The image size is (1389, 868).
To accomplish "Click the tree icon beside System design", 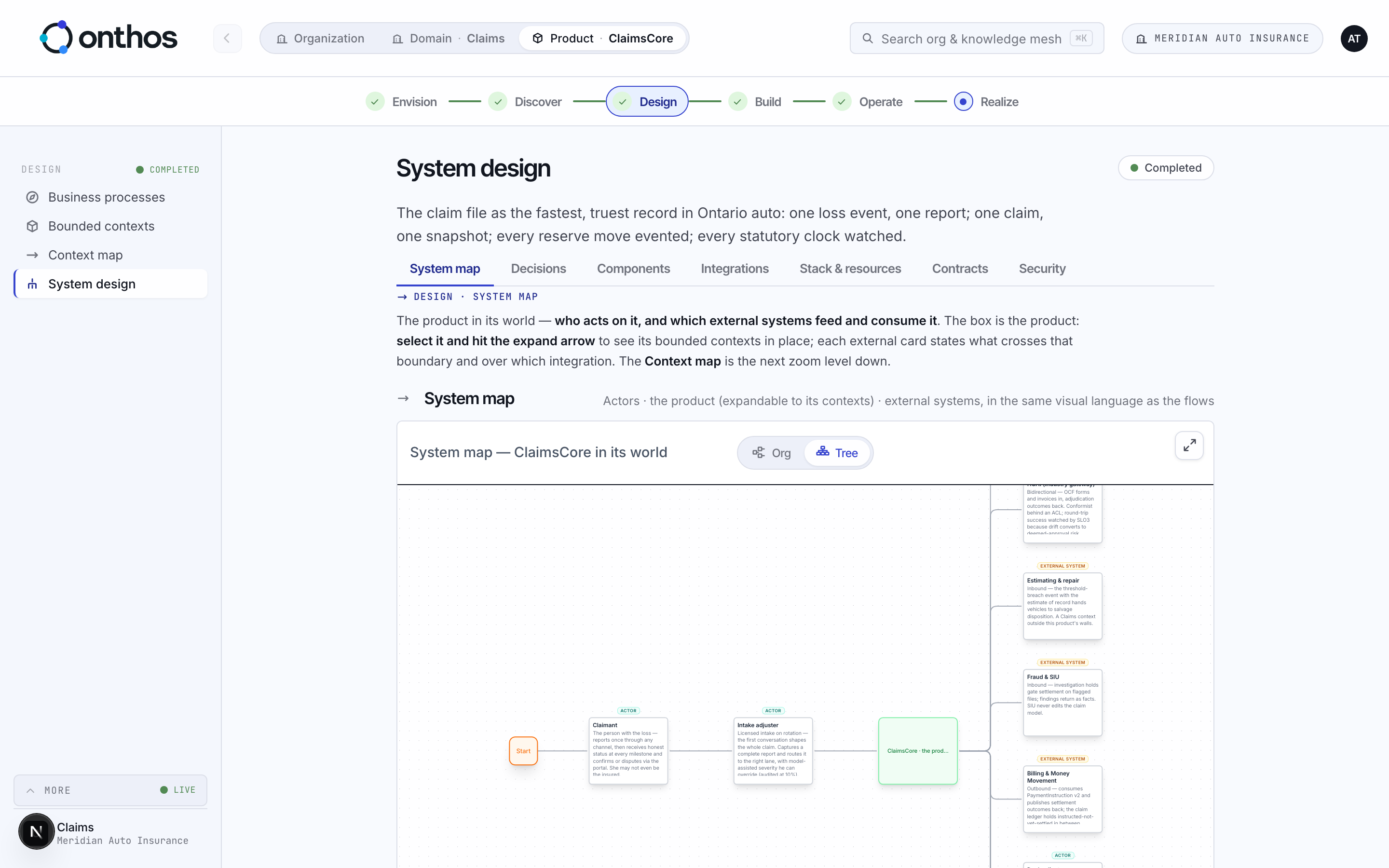I will (x=32, y=284).
